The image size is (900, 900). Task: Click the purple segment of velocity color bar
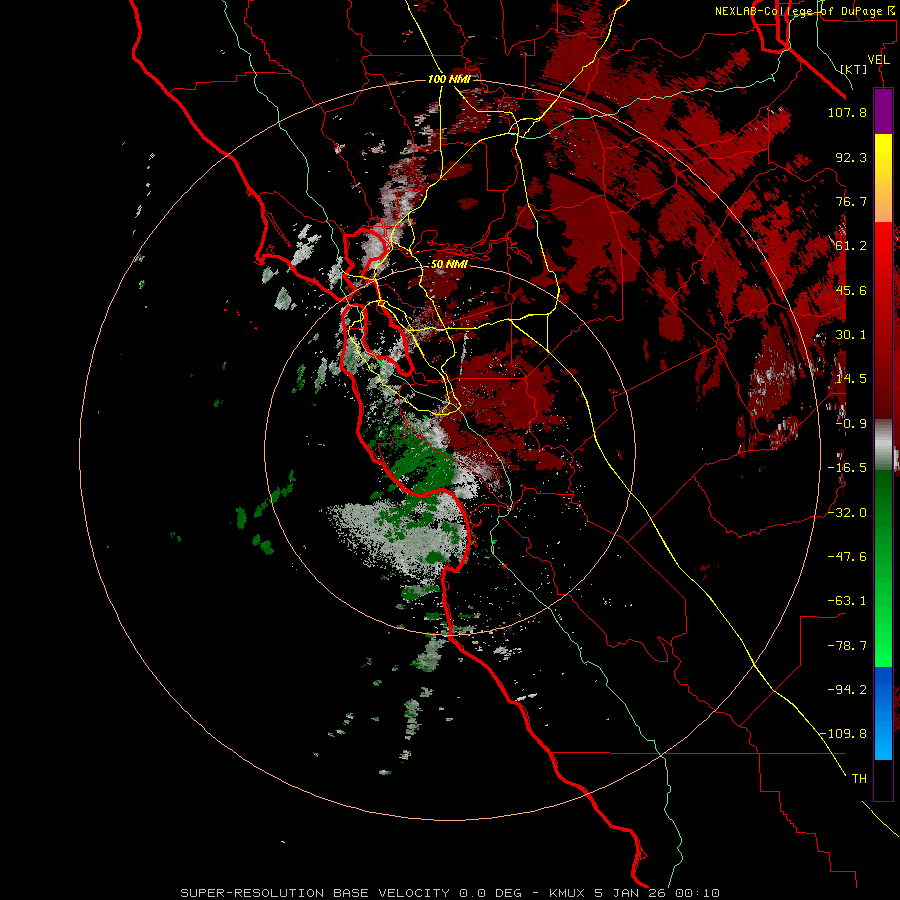click(x=883, y=111)
